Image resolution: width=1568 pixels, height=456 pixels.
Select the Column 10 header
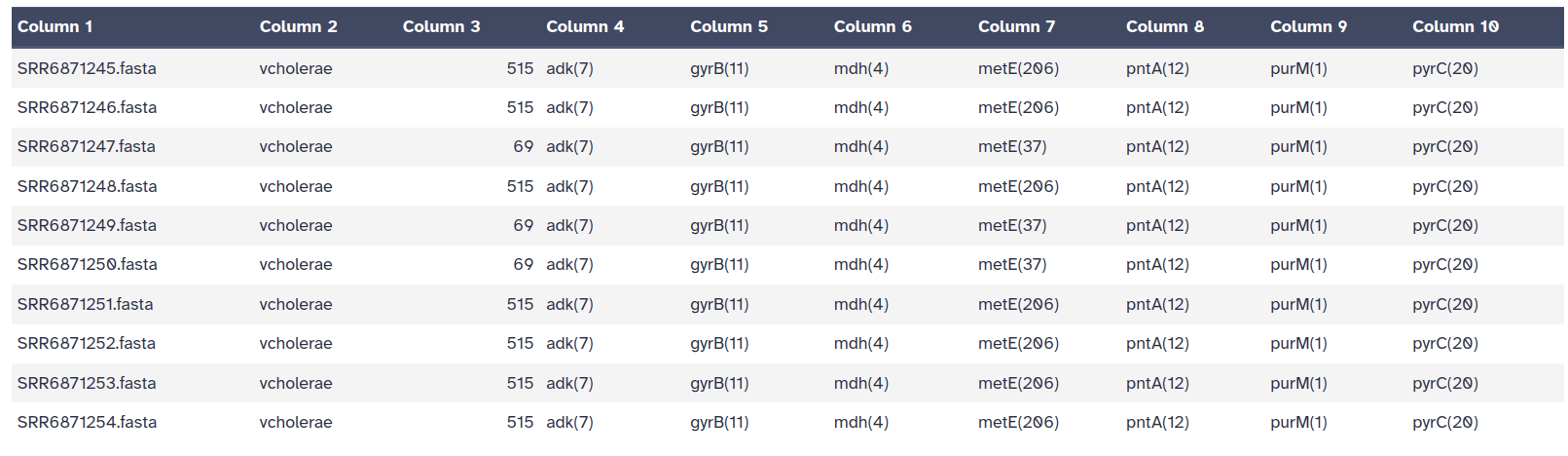click(x=1455, y=26)
